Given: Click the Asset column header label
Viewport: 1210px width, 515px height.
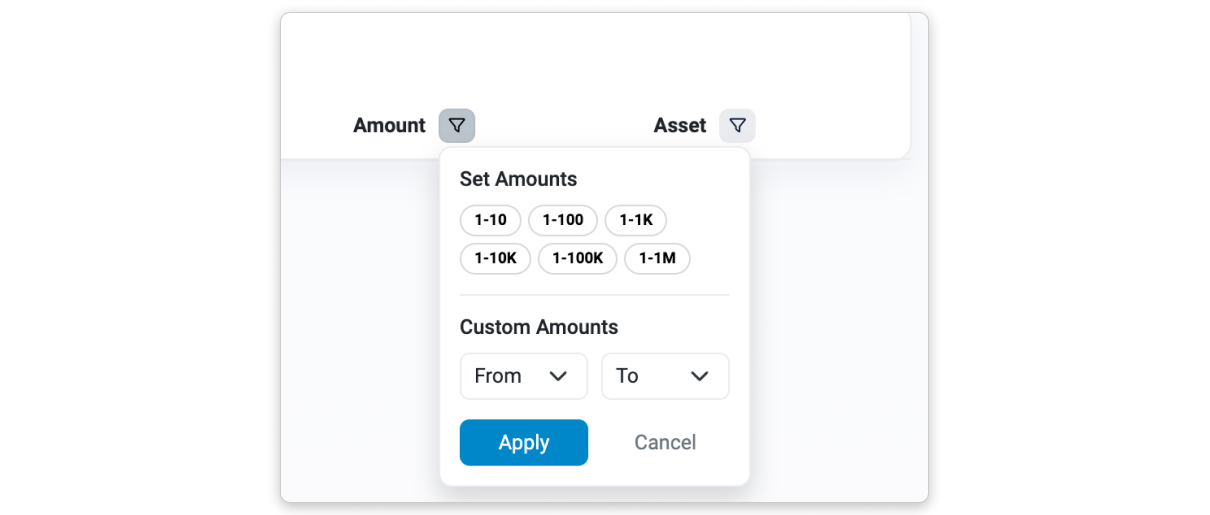Looking at the screenshot, I should click(x=680, y=126).
